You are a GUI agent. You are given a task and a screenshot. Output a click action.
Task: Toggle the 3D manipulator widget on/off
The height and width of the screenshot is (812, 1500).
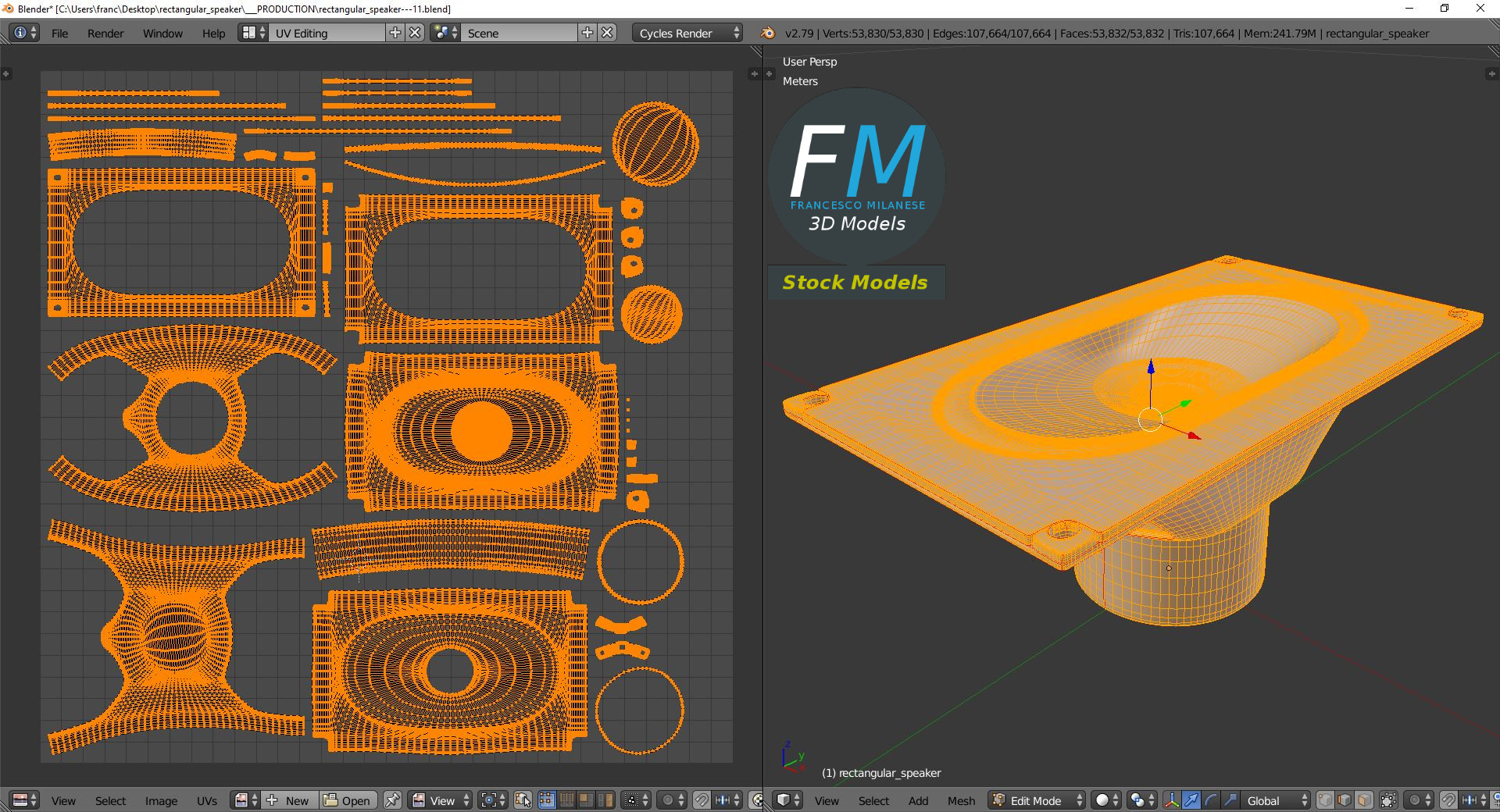click(1172, 800)
